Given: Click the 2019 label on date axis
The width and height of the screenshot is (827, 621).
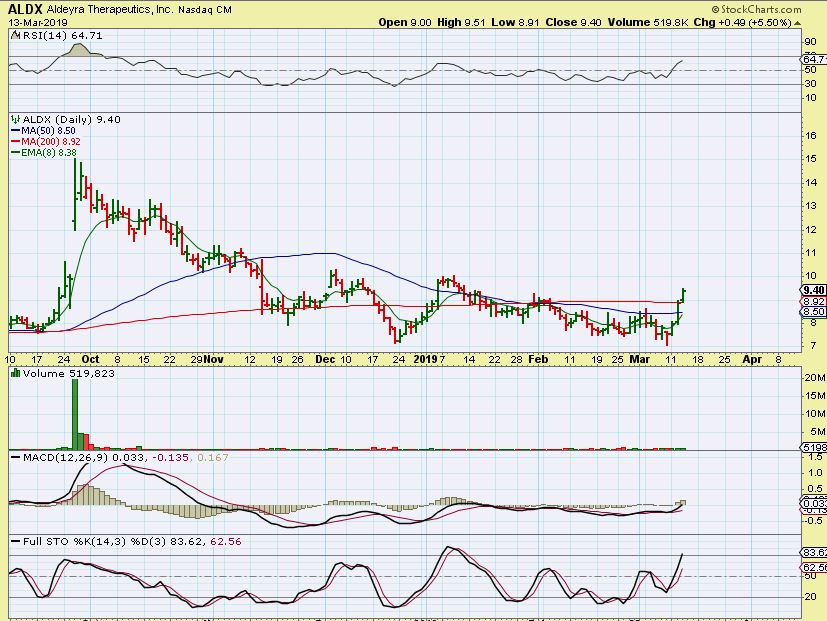Looking at the screenshot, I should coord(427,357).
